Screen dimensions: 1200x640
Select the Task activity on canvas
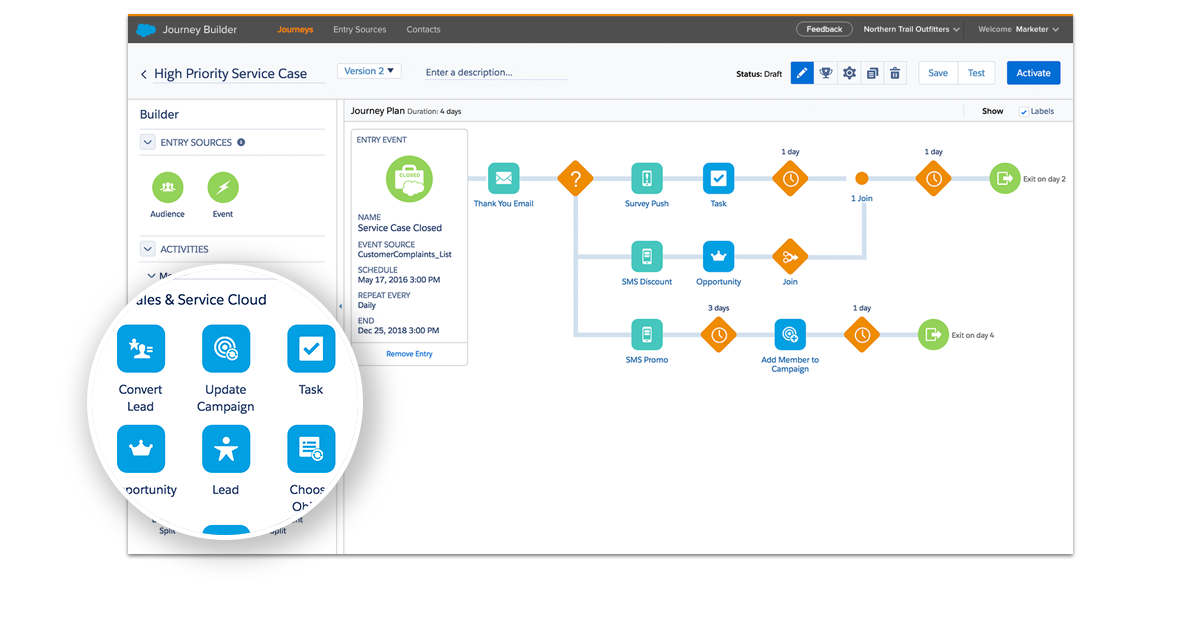click(718, 179)
